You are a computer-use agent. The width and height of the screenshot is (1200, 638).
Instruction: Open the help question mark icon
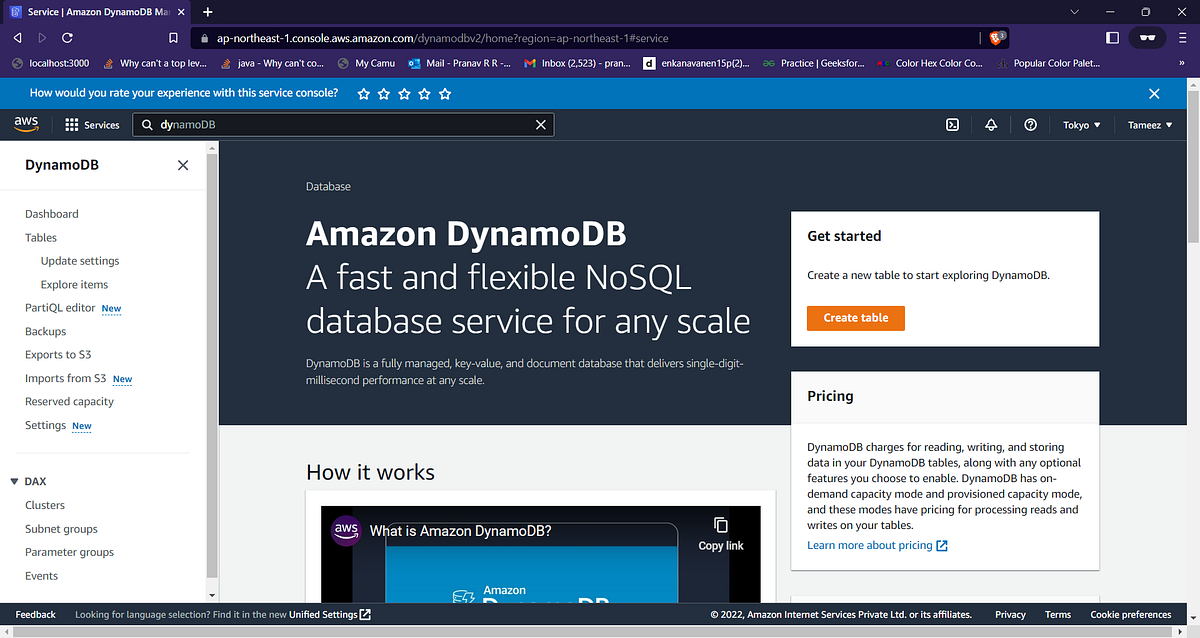pos(1030,124)
